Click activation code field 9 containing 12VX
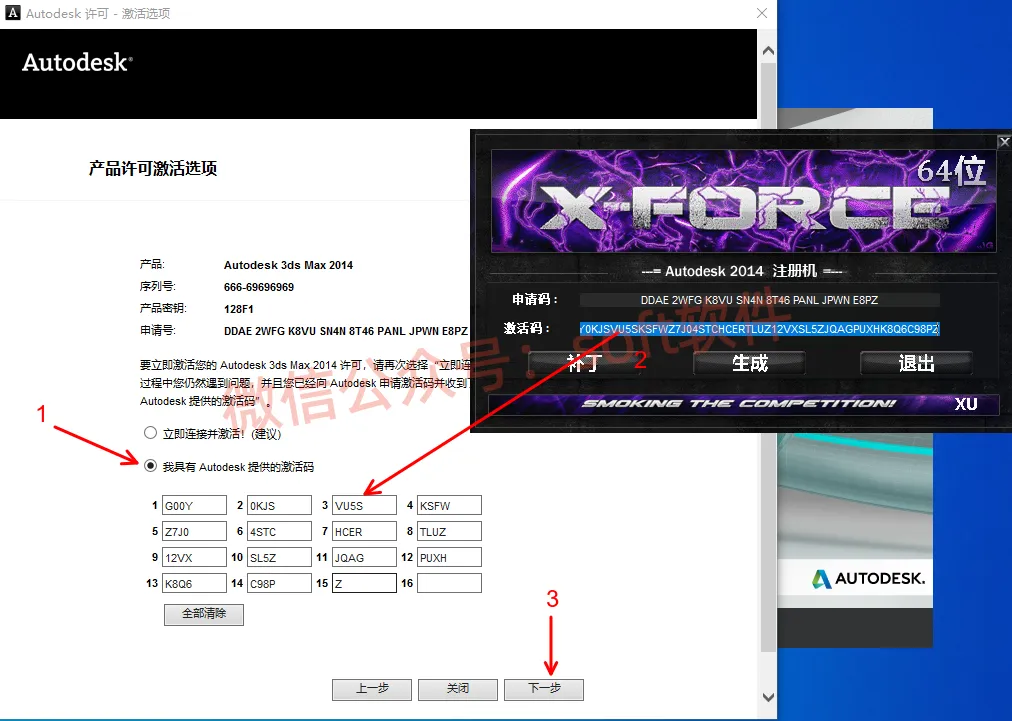This screenshot has width=1012, height=721. coord(194,557)
